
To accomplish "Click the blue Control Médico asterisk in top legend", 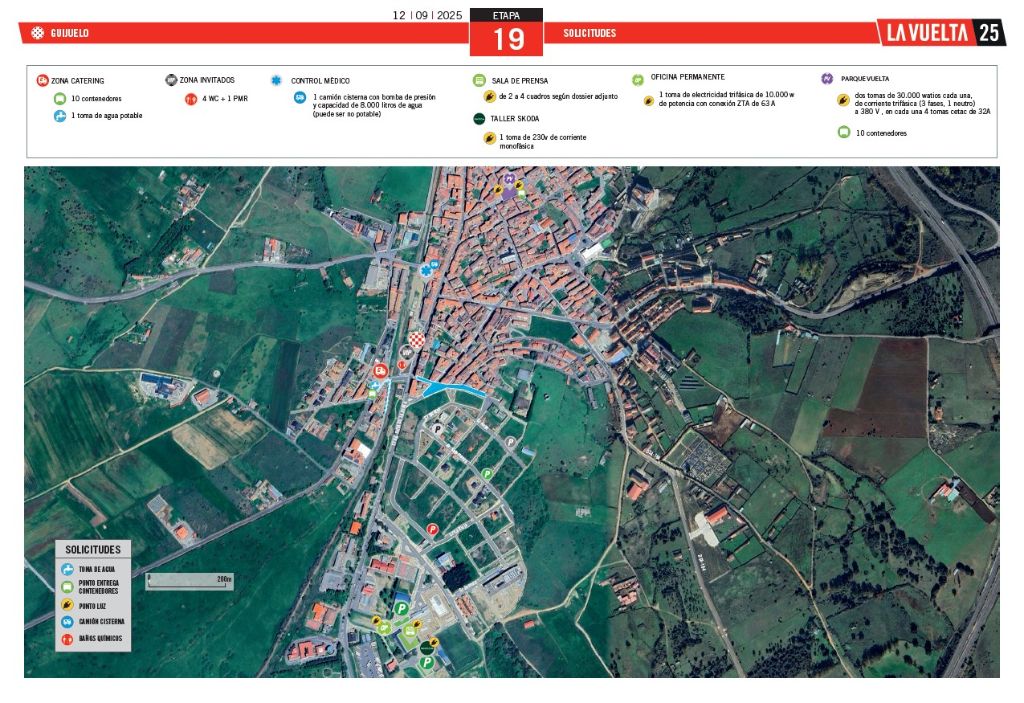I will [276, 80].
